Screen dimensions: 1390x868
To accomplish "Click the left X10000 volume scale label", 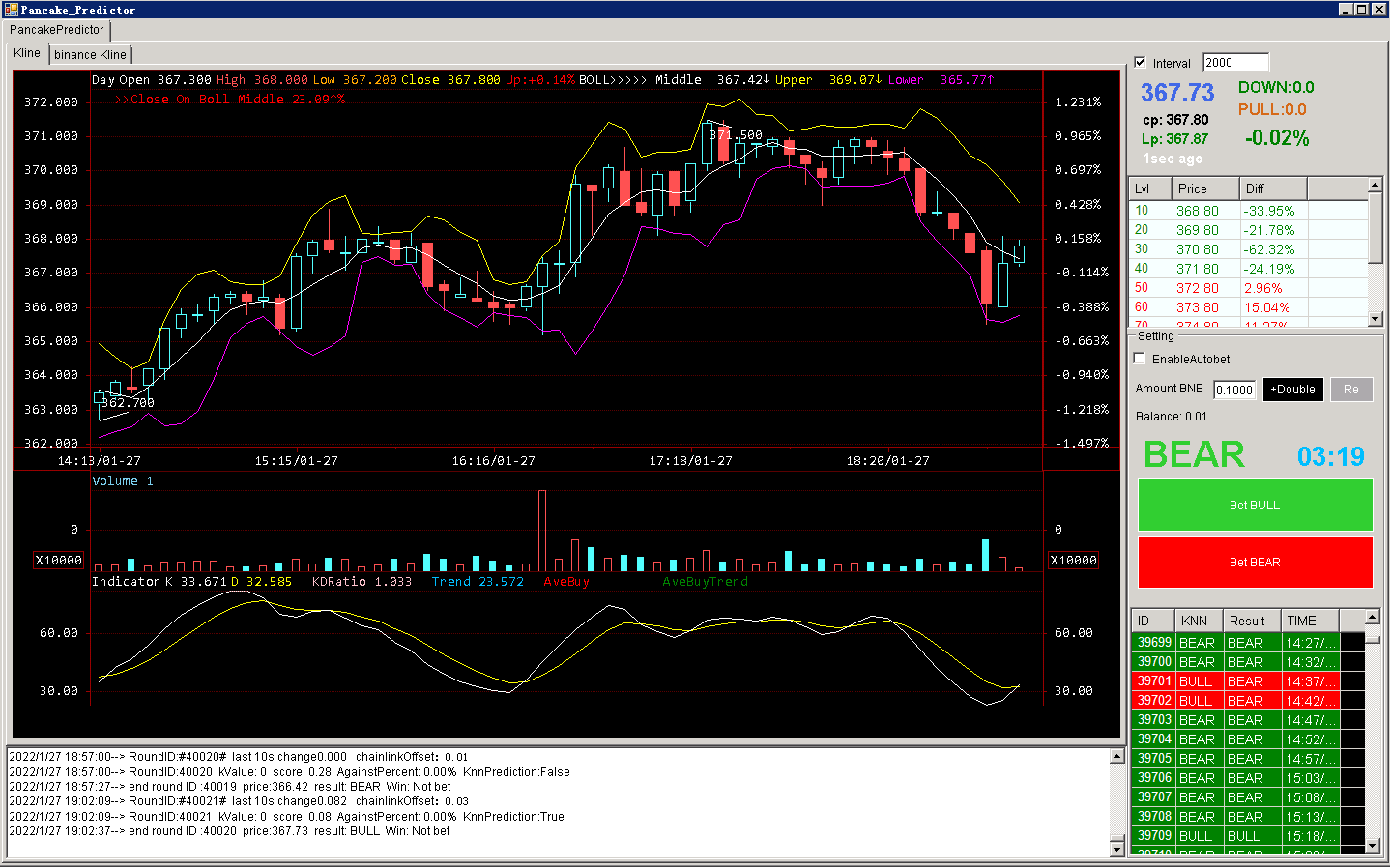I will pyautogui.click(x=59, y=561).
